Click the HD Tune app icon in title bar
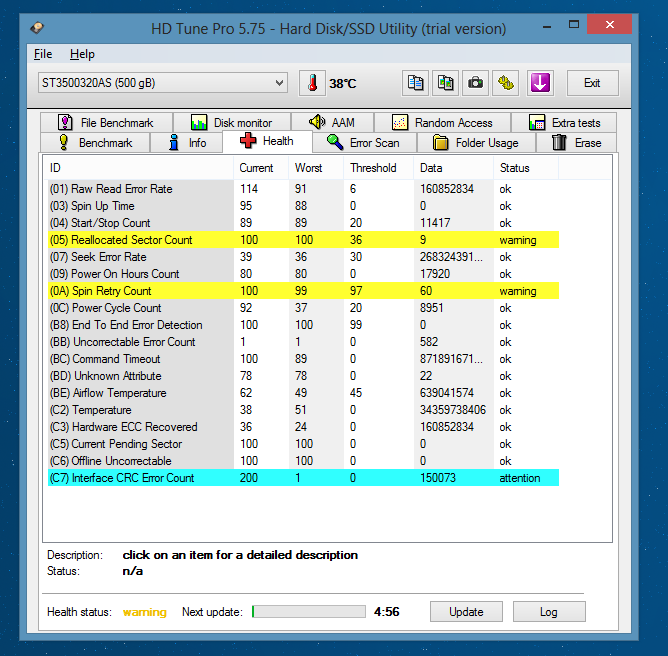The height and width of the screenshot is (656, 668). click(37, 28)
